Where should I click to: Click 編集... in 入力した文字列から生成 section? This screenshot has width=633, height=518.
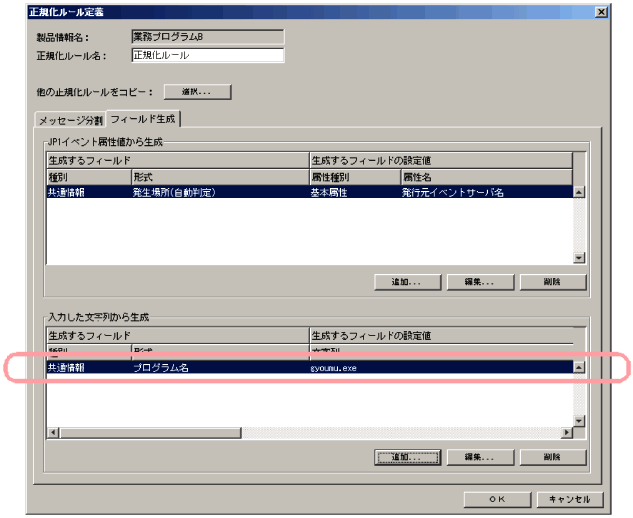(480, 457)
